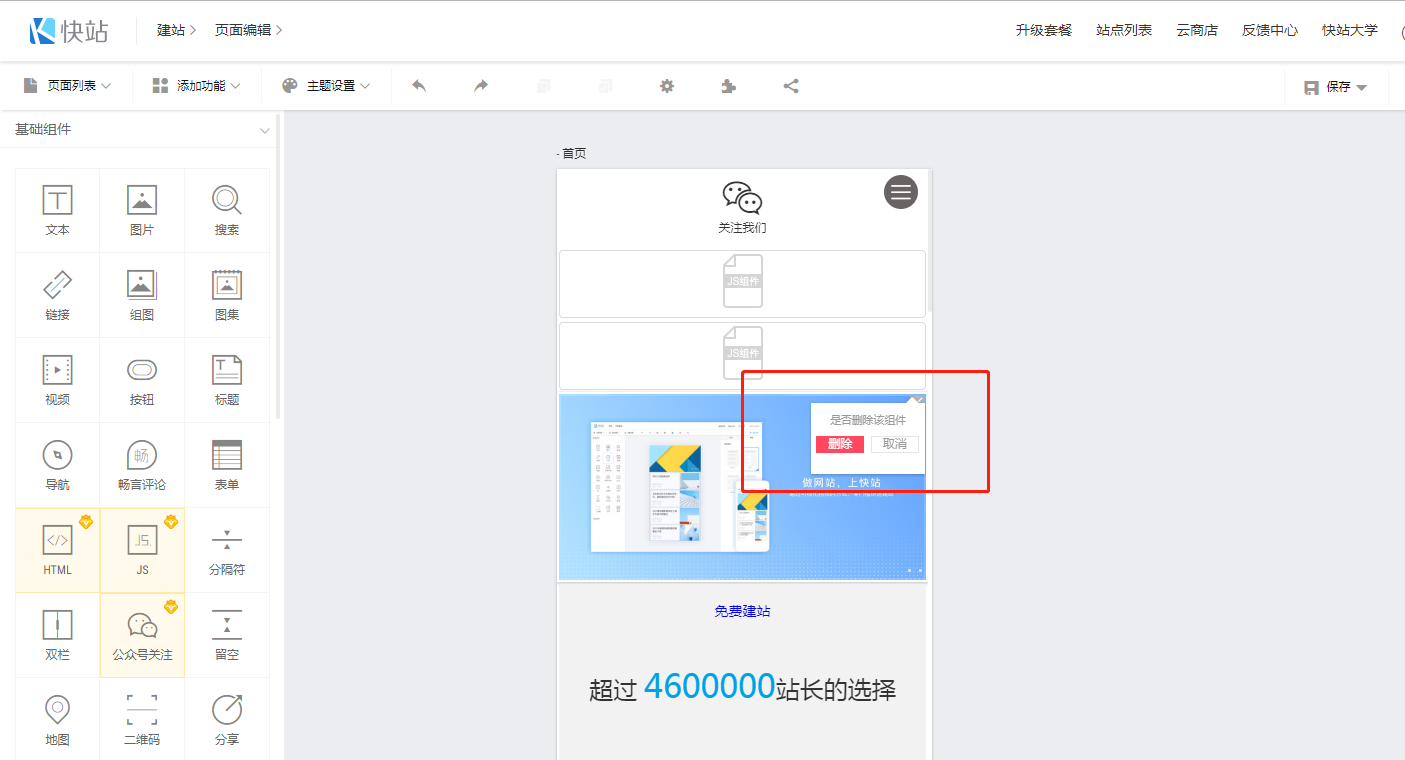Expand the 主题设置 dropdown
Viewport: 1405px width, 760px height.
[x=326, y=86]
